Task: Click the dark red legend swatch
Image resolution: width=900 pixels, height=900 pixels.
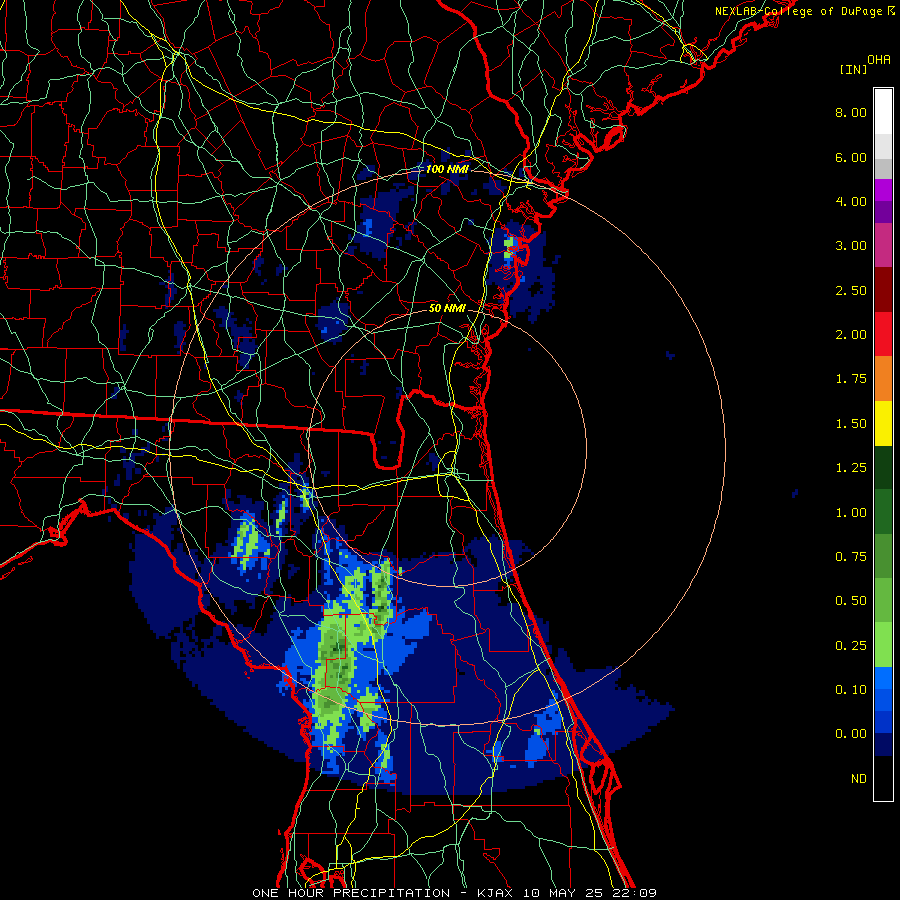Action: tap(883, 290)
